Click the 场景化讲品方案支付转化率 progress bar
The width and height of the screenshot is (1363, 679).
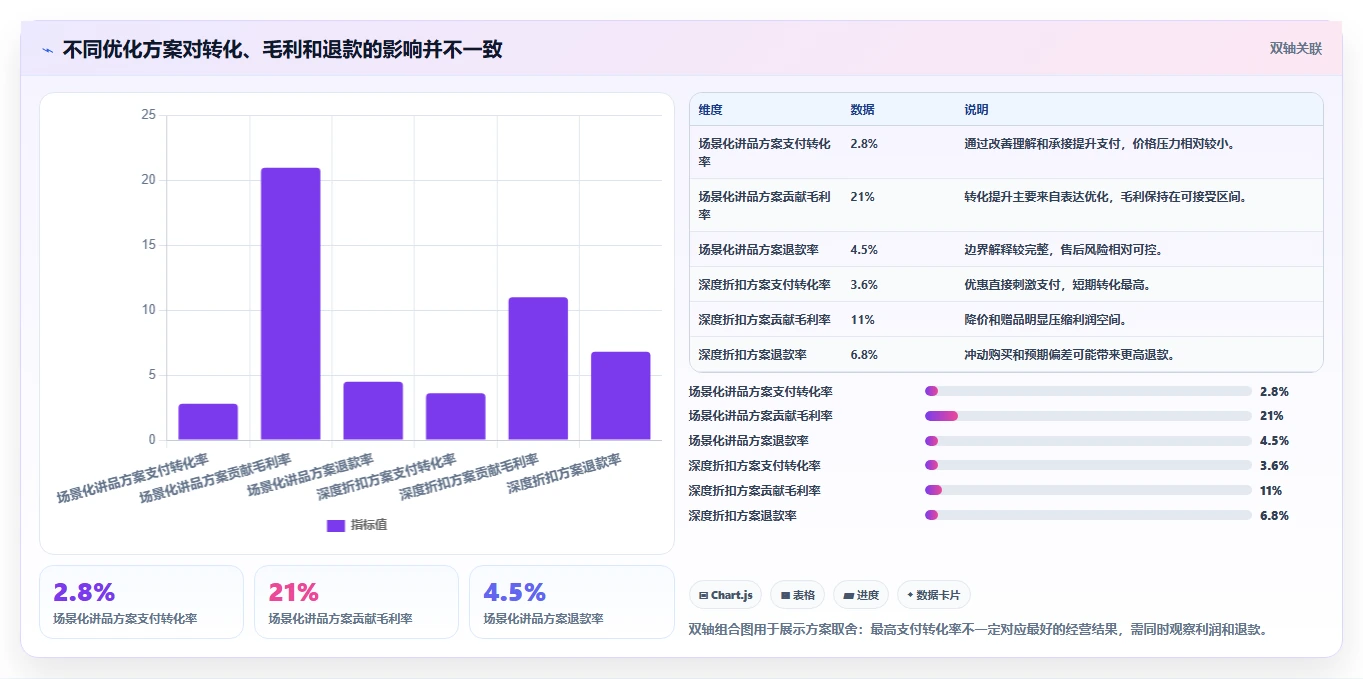[1088, 391]
